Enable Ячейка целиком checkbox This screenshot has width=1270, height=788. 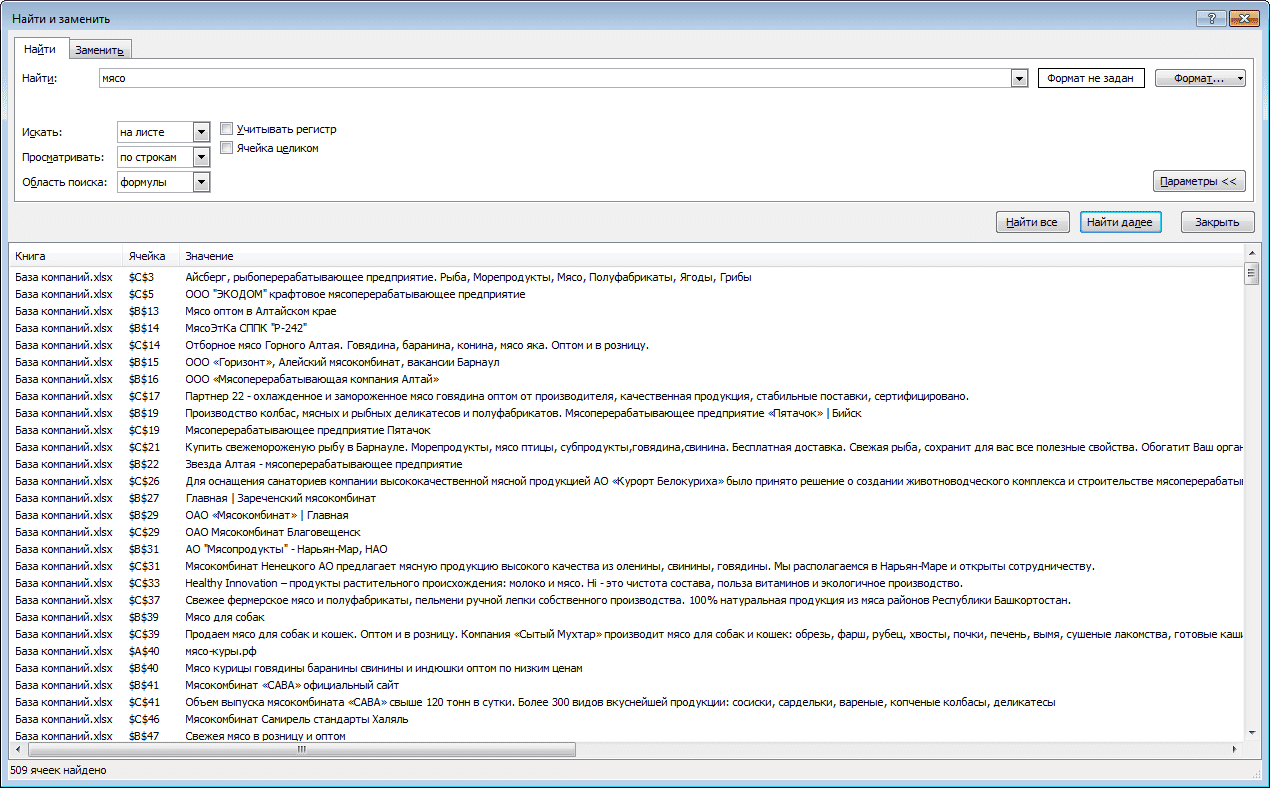(227, 148)
